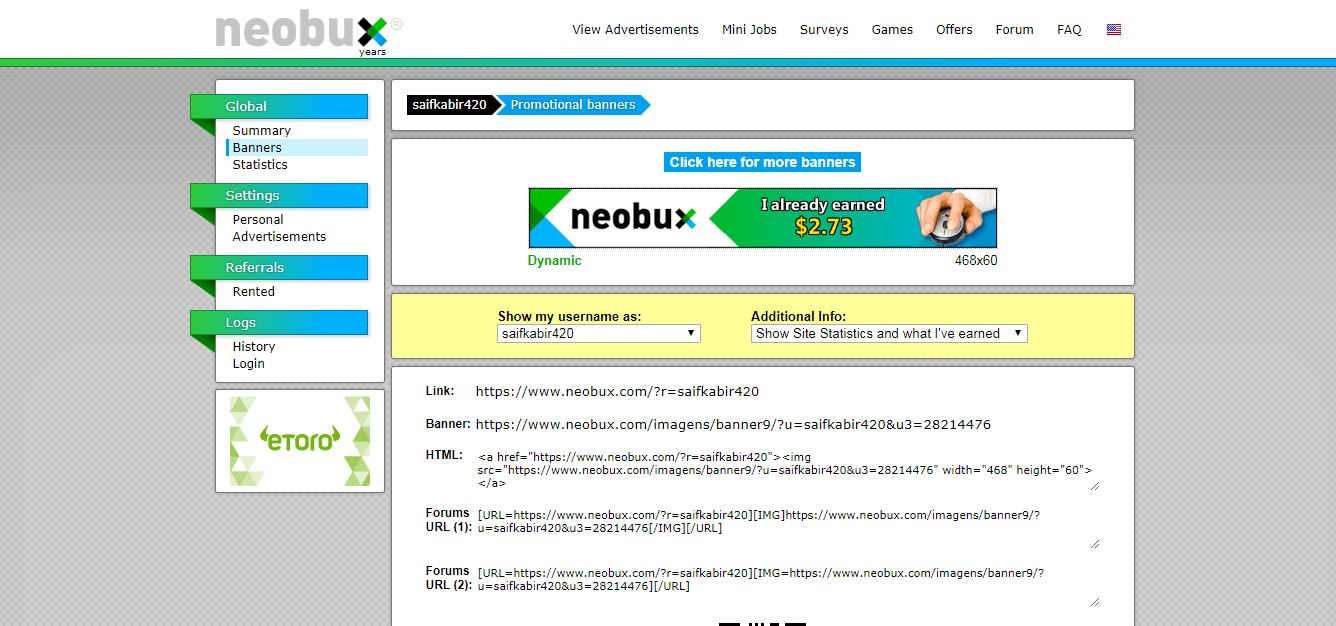Open Personal settings

point(258,220)
